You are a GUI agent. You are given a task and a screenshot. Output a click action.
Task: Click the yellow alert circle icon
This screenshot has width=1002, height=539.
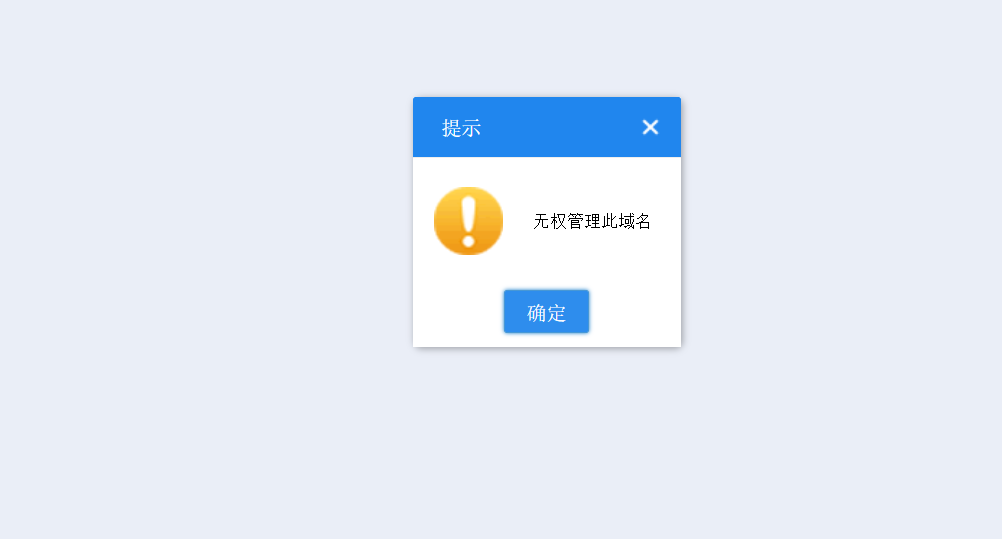(468, 221)
